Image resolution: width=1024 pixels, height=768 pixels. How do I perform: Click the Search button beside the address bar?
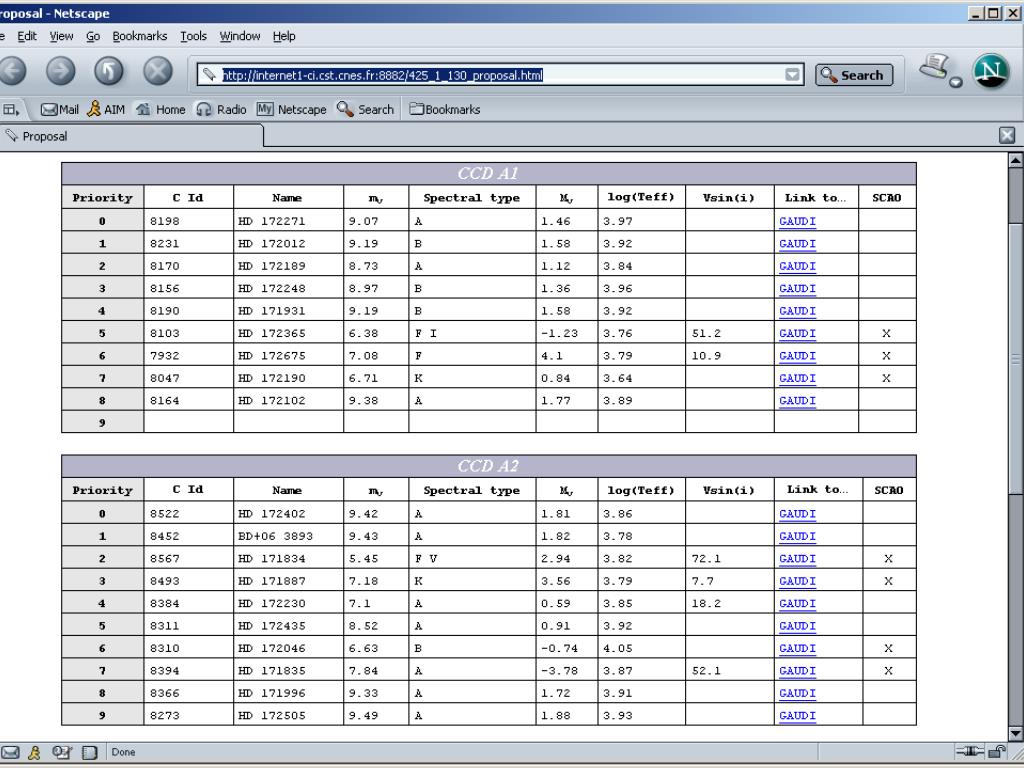854,75
